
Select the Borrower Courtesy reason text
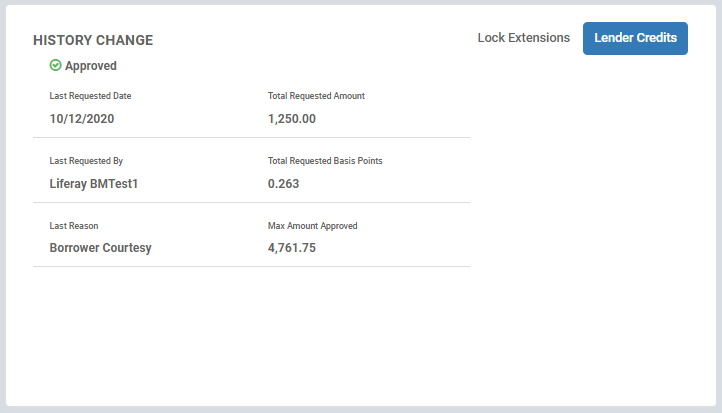(x=100, y=248)
